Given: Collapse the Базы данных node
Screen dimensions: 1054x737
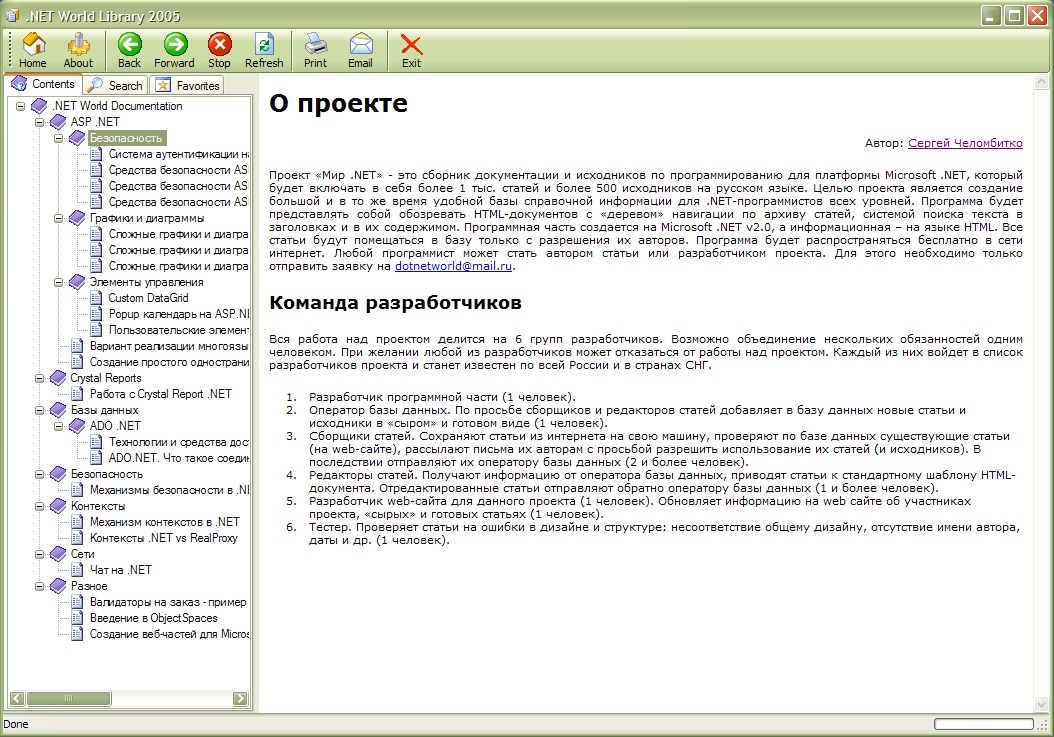Looking at the screenshot, I should 40,410.
